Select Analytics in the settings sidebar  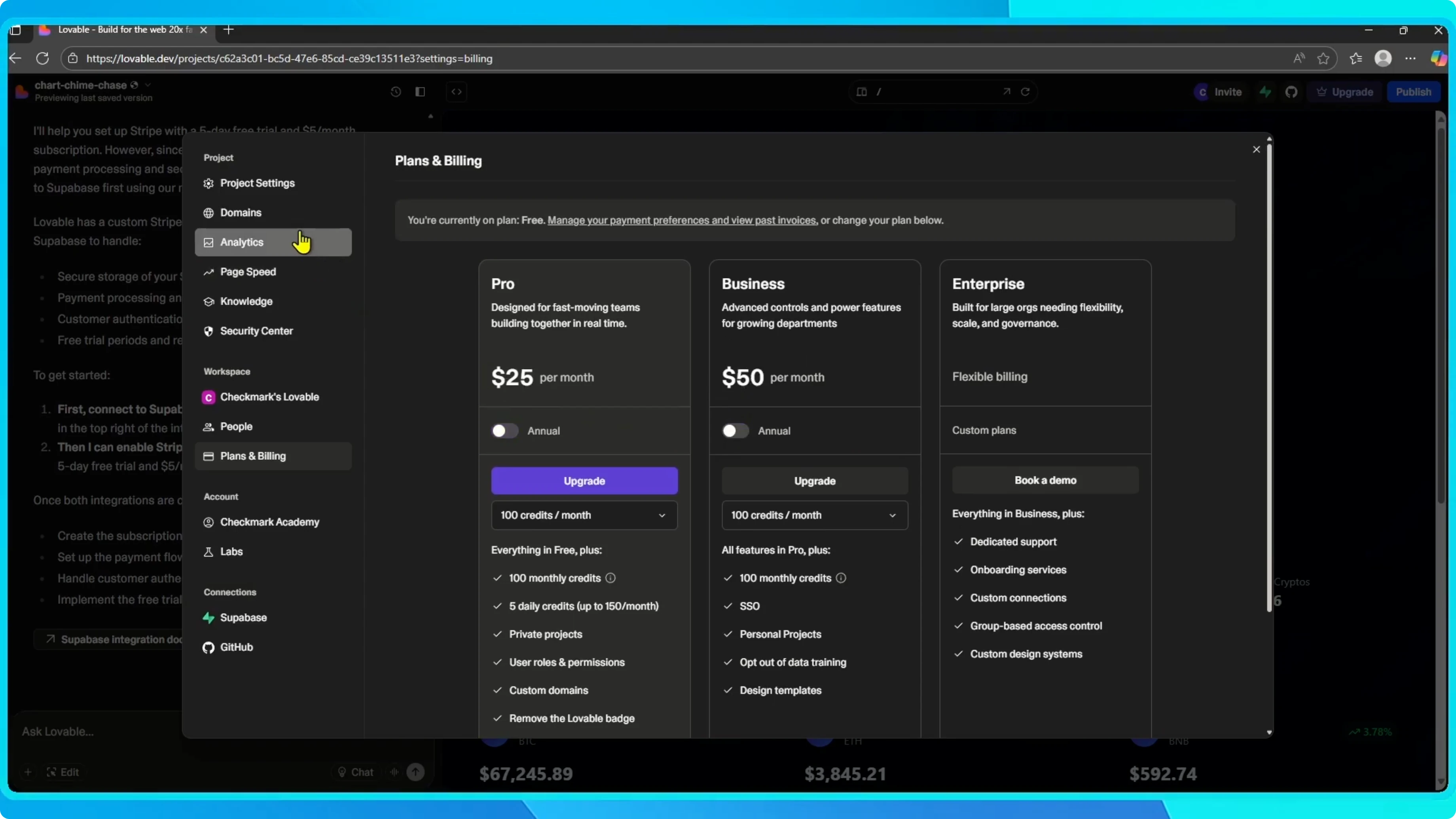(x=273, y=242)
